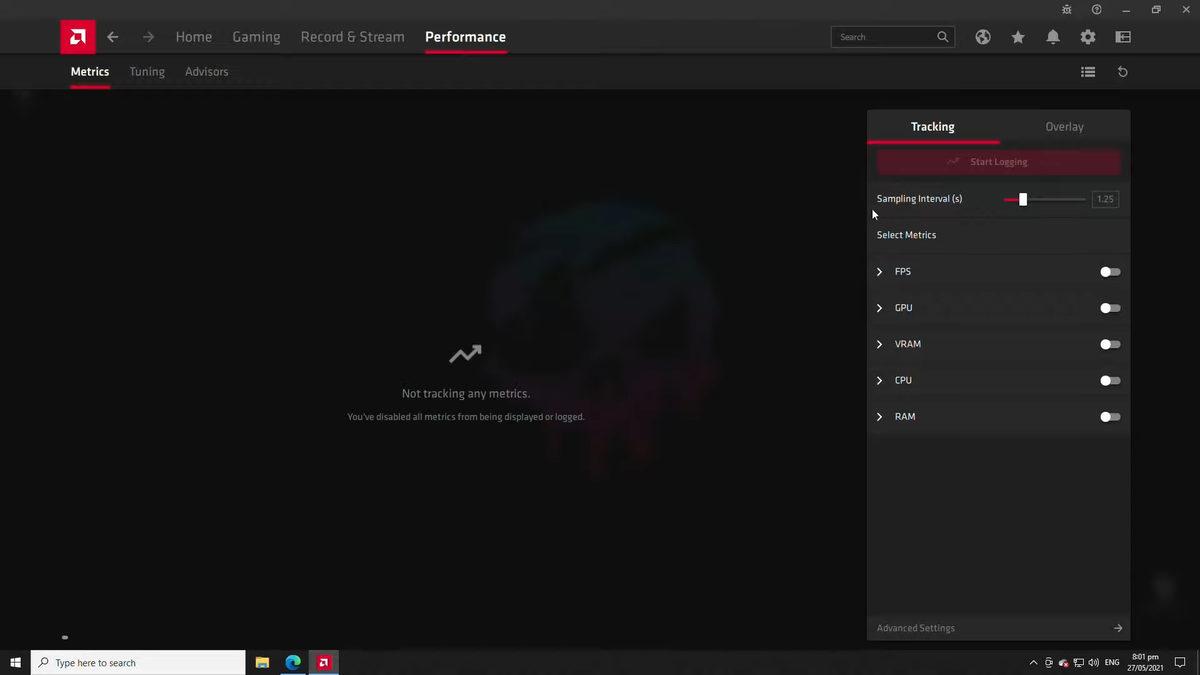This screenshot has width=1200, height=675.
Task: Click the AMD logo home icon
Action: (x=77, y=37)
